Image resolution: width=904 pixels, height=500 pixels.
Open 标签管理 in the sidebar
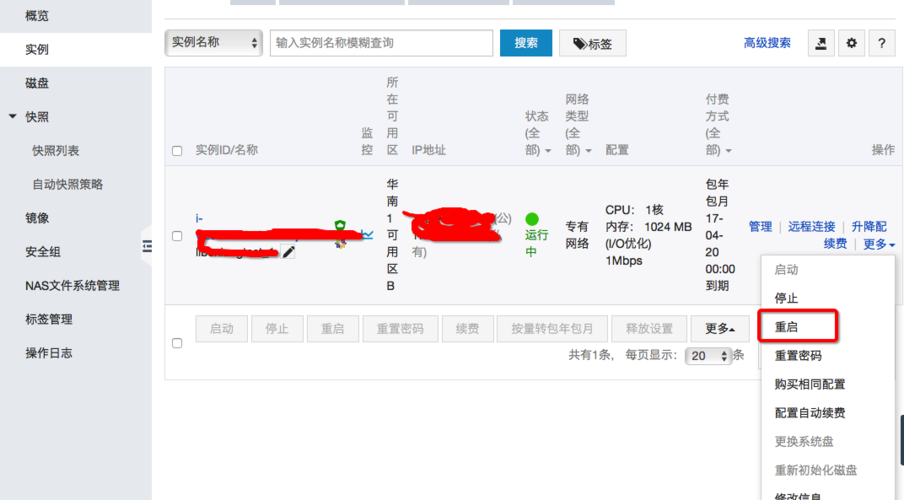[x=48, y=319]
